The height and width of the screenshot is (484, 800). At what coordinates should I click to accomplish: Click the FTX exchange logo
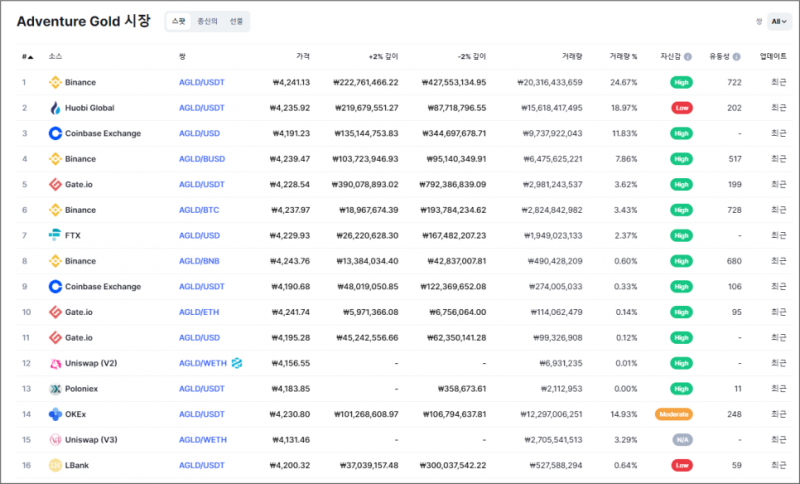pyautogui.click(x=55, y=235)
